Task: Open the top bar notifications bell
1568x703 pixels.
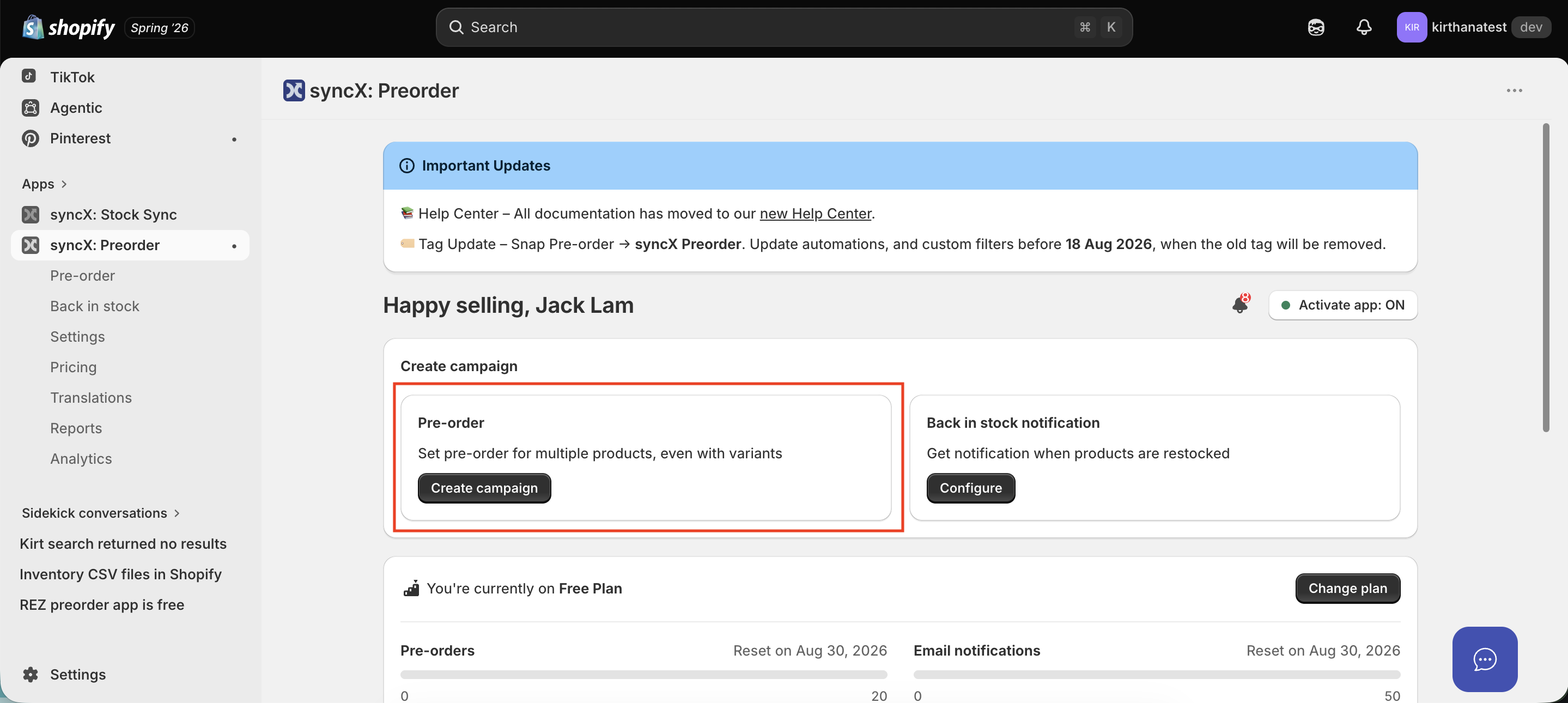Action: [x=1364, y=27]
